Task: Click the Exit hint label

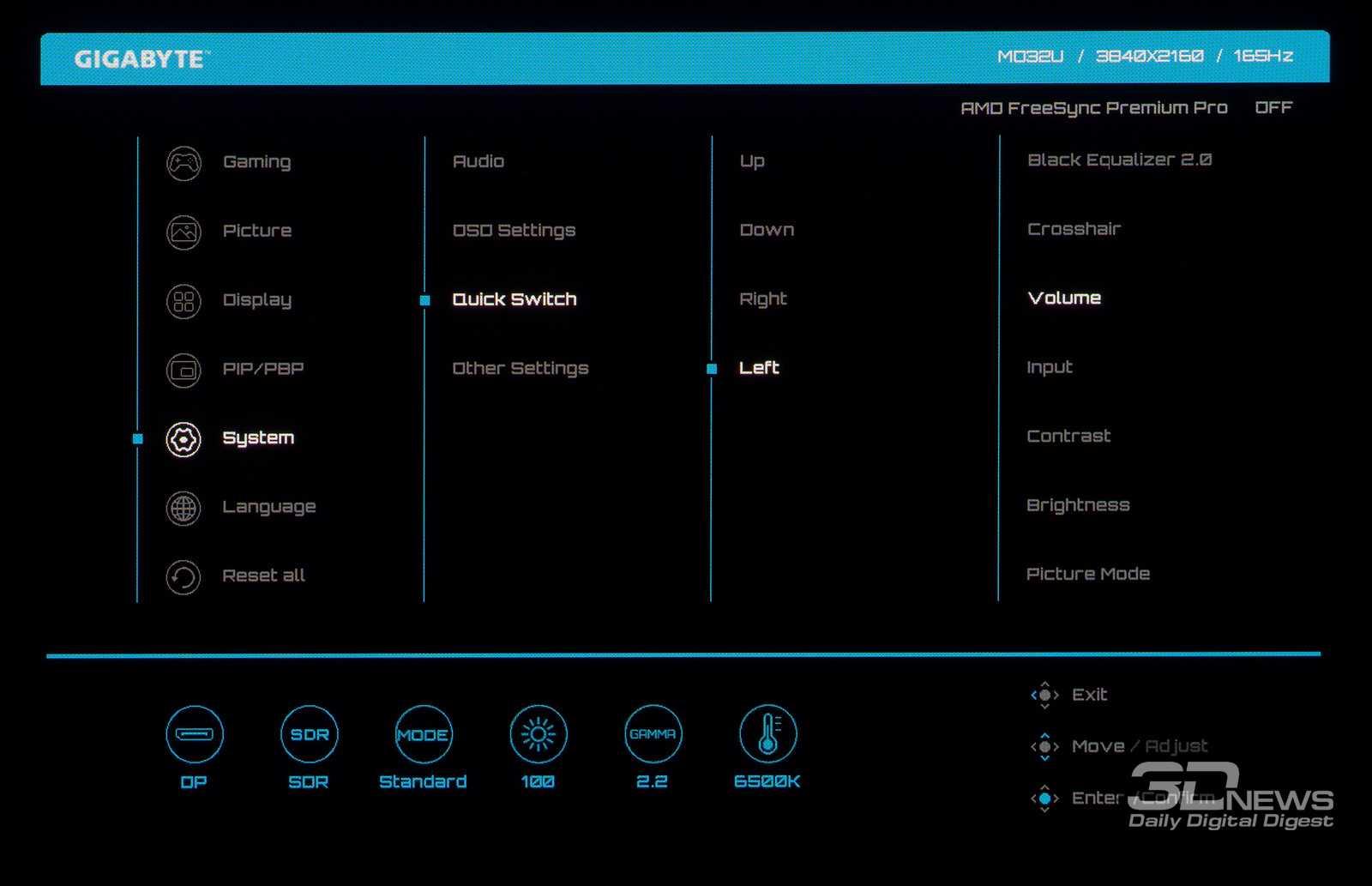Action: tap(1089, 695)
